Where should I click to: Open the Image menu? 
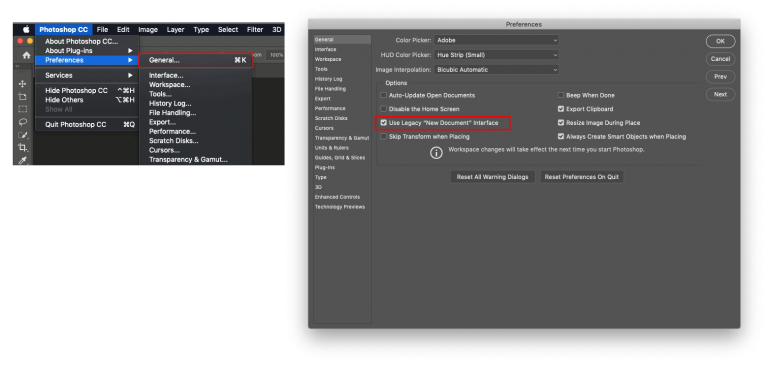(148, 29)
